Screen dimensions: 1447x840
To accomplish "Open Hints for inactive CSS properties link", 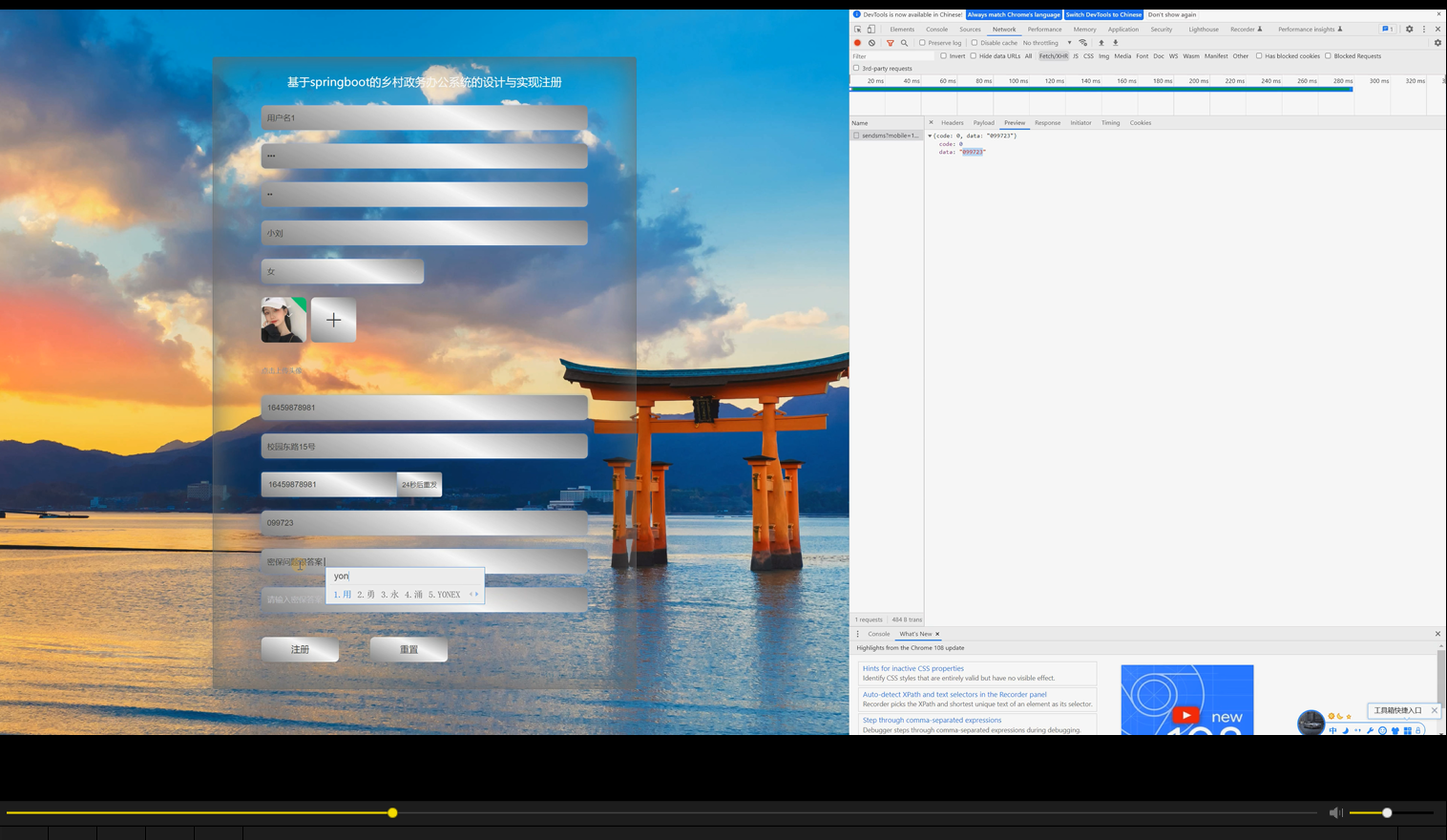I will point(913,668).
